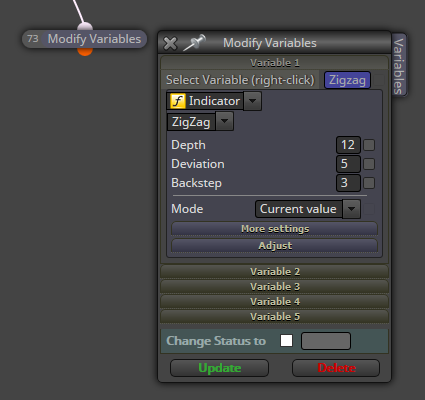
Task: Click the Adjust button
Action: [x=275, y=246]
